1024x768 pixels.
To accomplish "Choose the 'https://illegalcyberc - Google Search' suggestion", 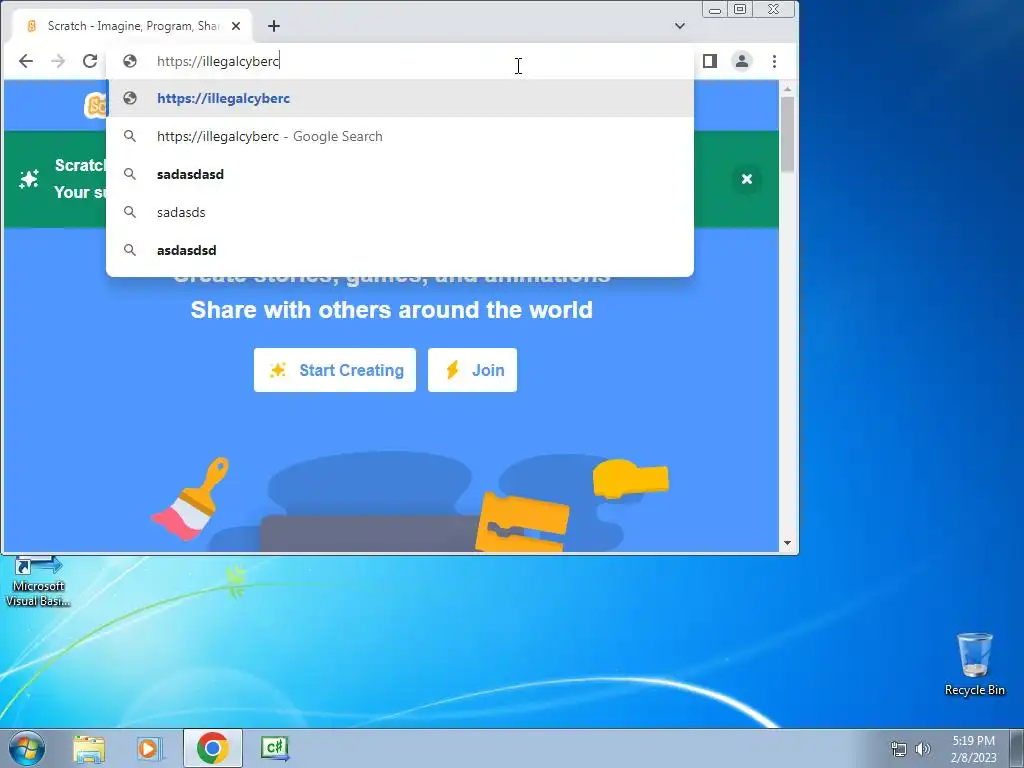I will point(400,136).
